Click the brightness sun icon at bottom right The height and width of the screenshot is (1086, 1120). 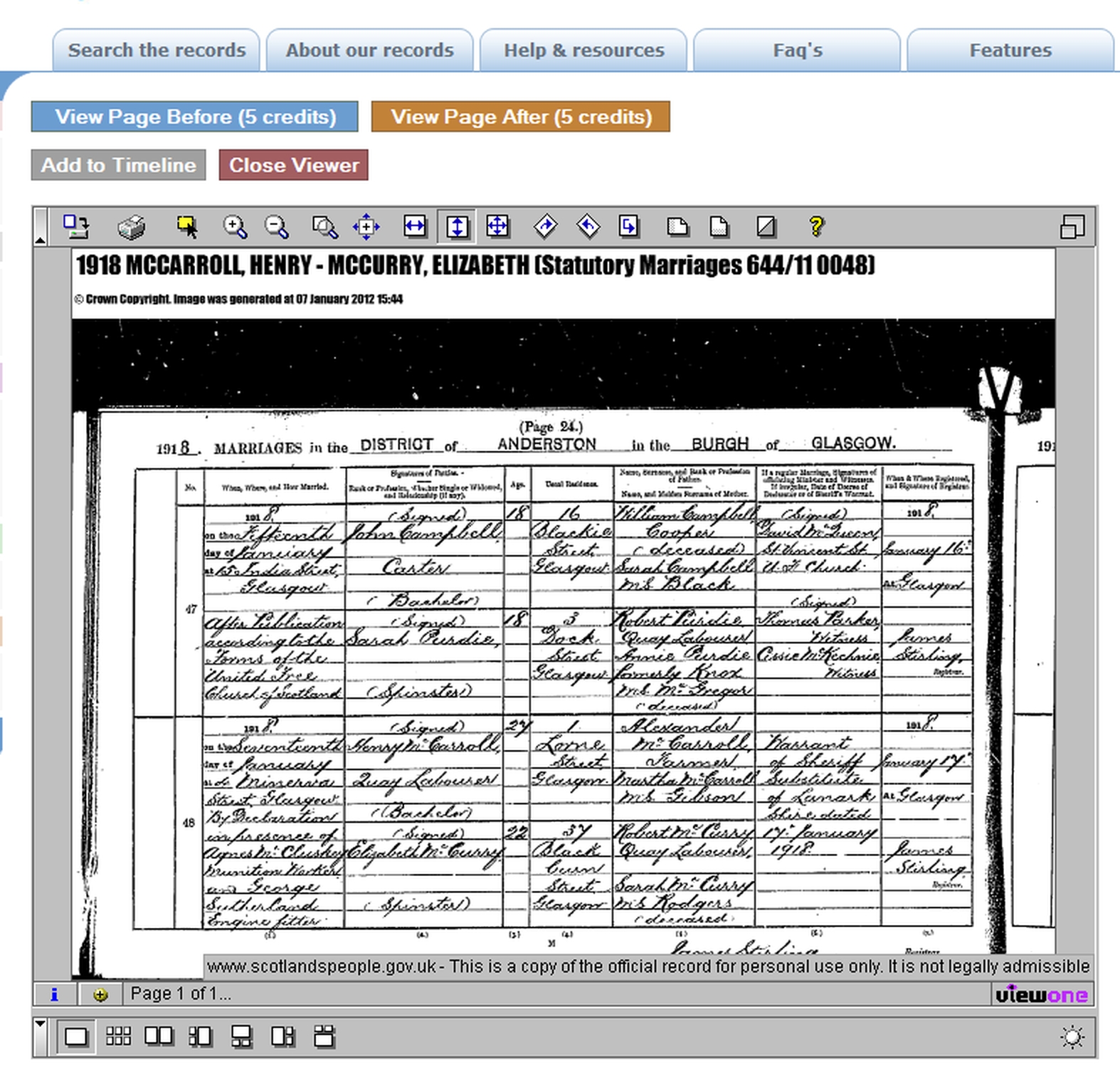click(x=1072, y=1038)
